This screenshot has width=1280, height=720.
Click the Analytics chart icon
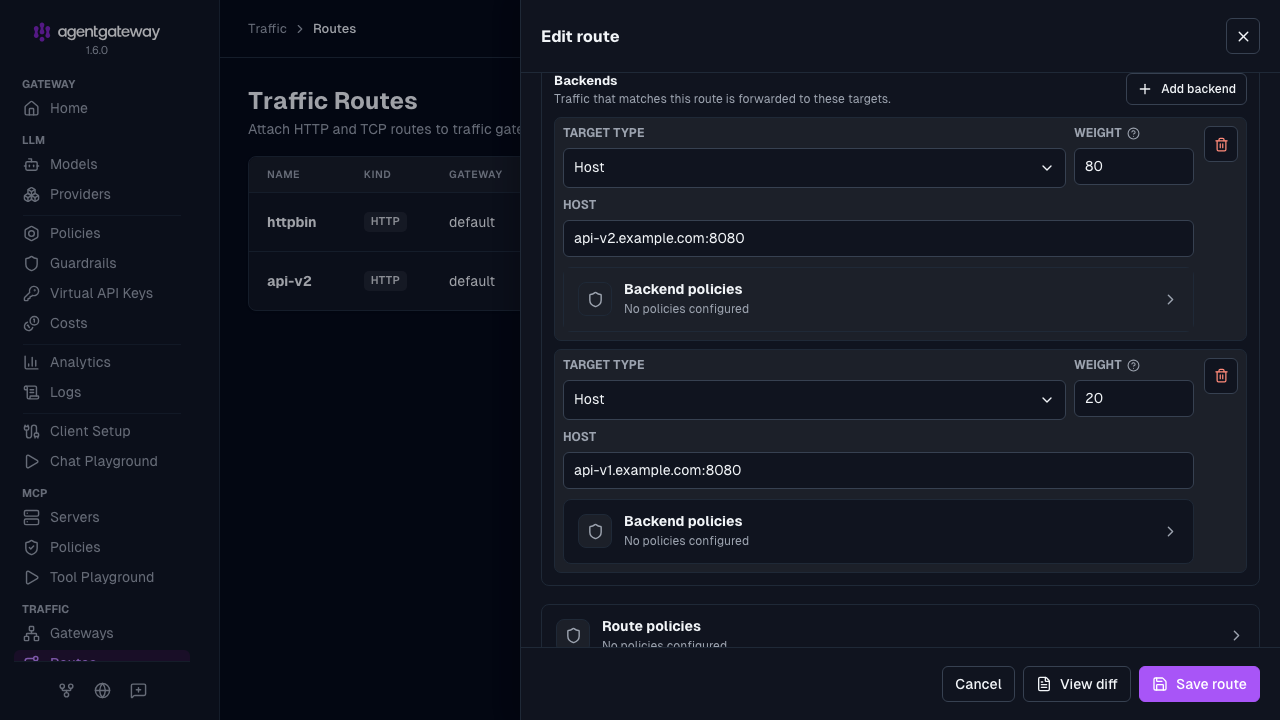coord(31,362)
